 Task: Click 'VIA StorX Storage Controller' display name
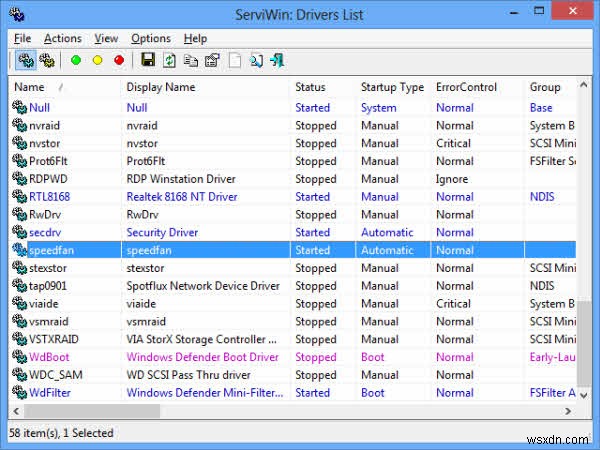click(202, 339)
